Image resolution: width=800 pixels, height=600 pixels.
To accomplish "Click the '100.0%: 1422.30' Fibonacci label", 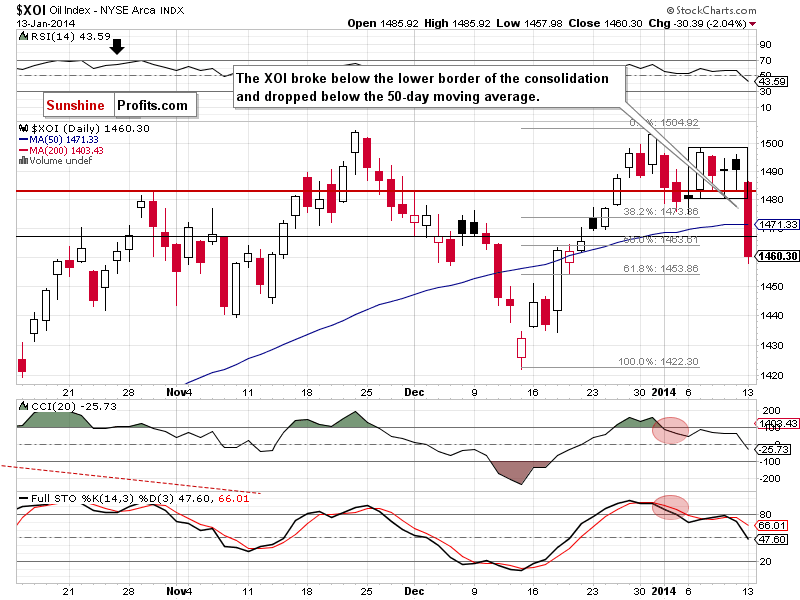I will [658, 361].
